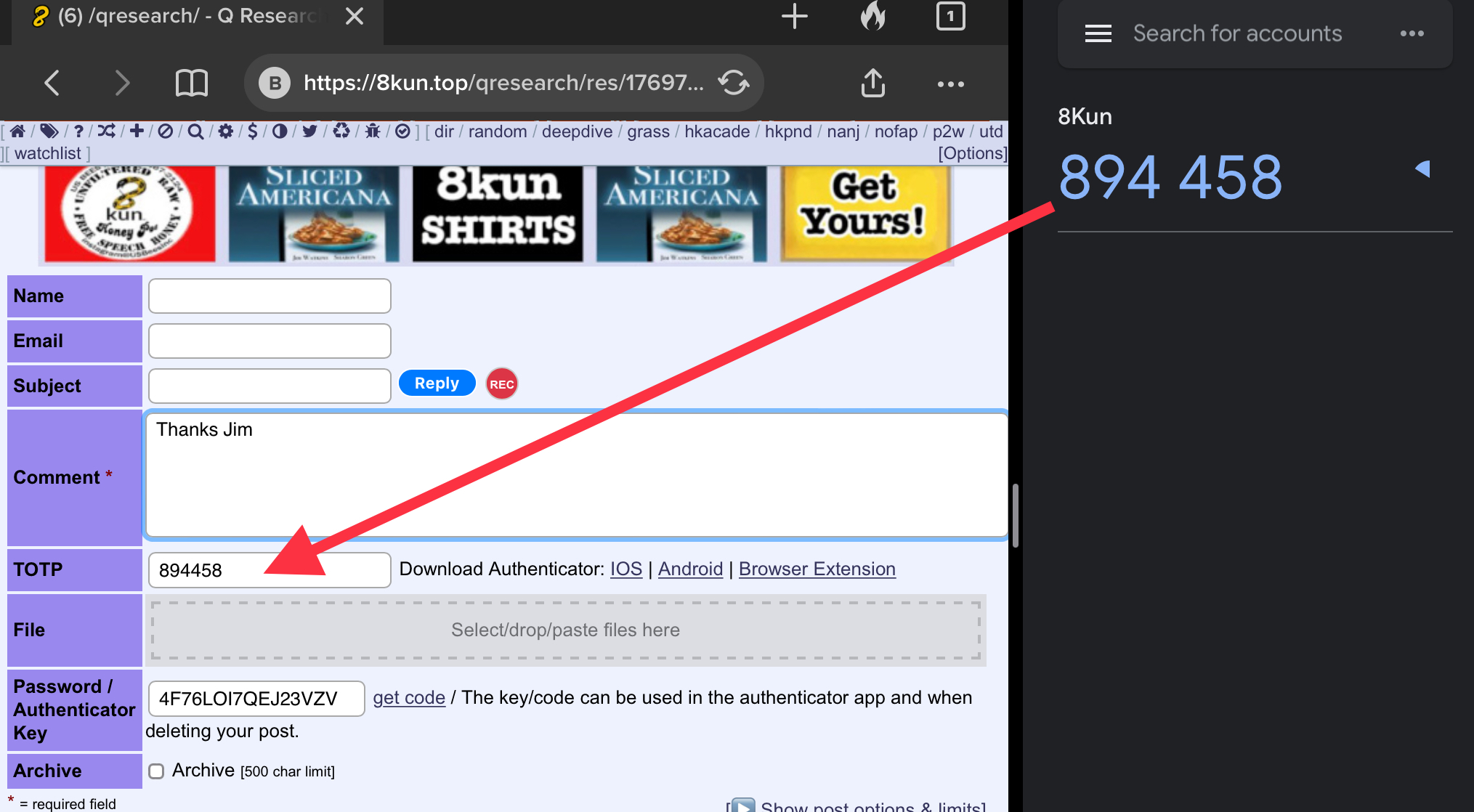
Task: Click the Search for accounts field
Action: (1237, 33)
